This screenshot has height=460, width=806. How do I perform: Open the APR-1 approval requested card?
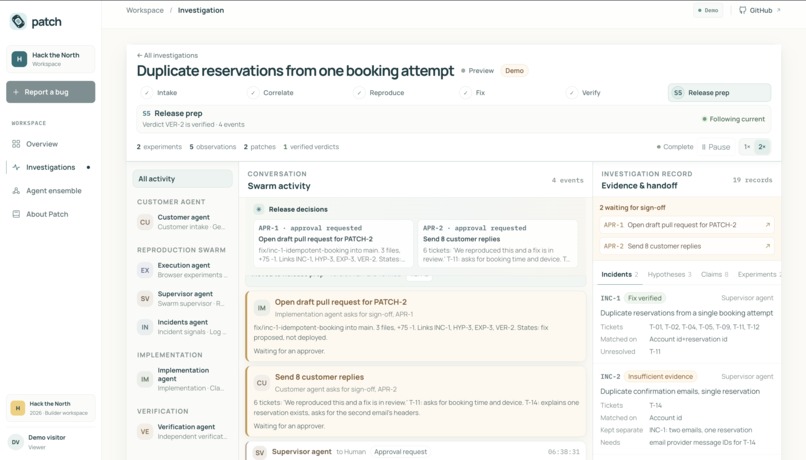pos(333,244)
